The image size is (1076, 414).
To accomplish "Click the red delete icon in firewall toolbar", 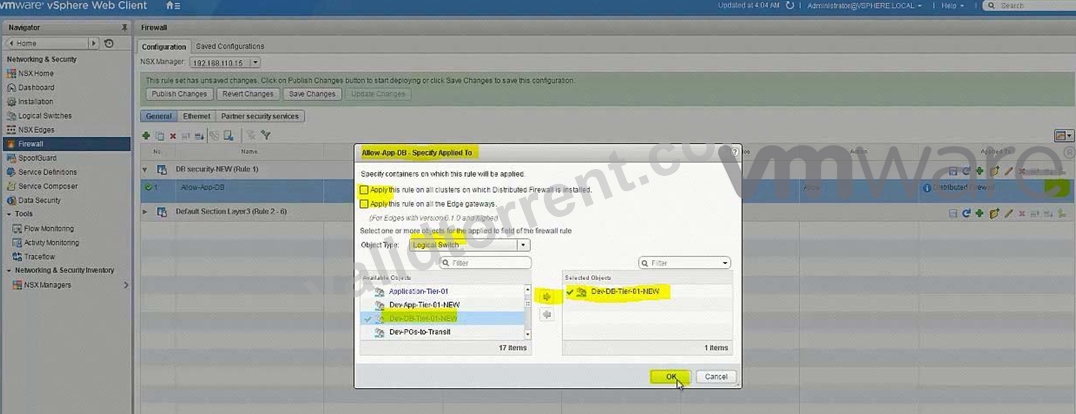I will 173,136.
